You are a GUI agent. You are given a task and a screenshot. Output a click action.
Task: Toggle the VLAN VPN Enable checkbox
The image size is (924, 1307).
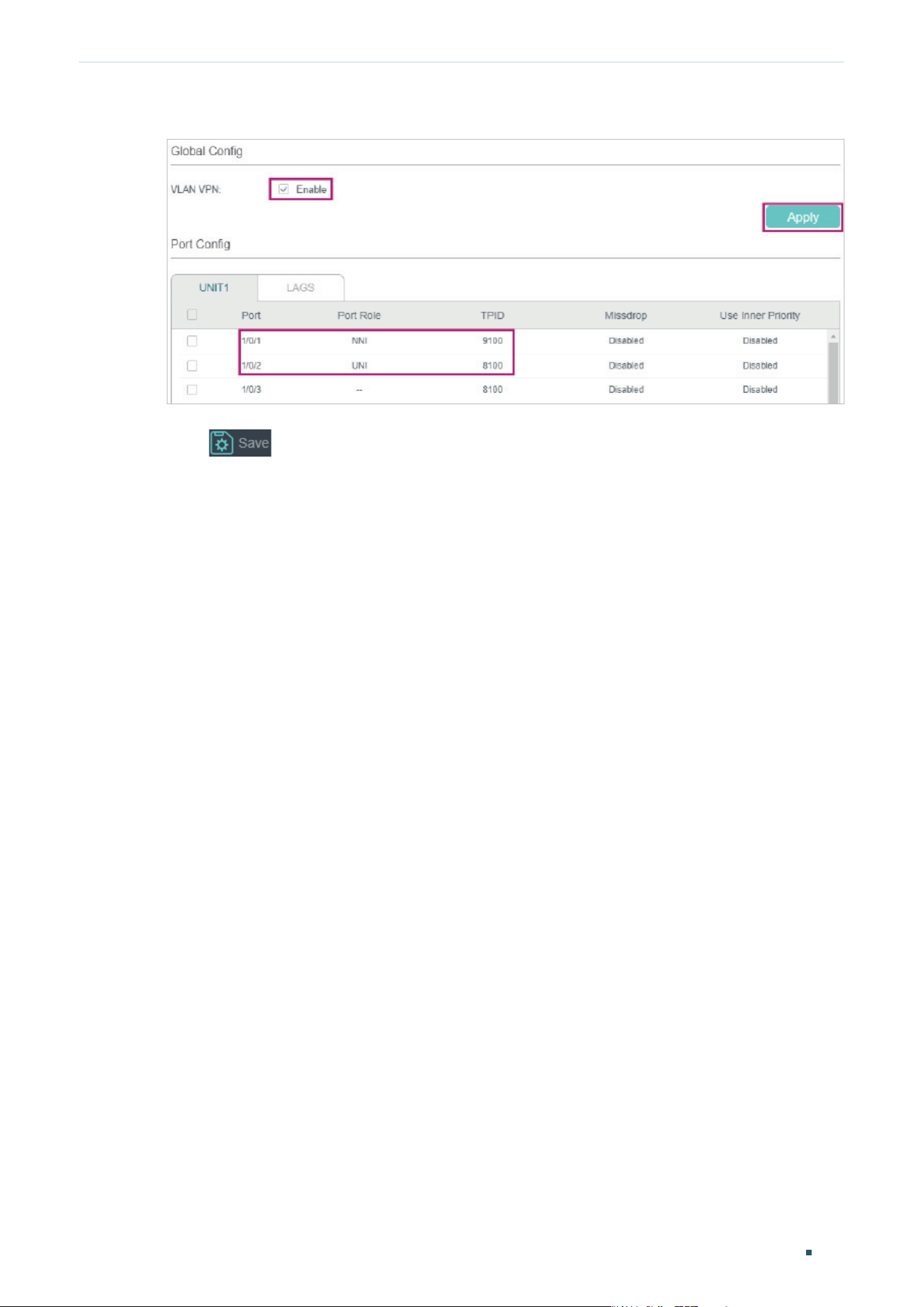click(x=284, y=189)
